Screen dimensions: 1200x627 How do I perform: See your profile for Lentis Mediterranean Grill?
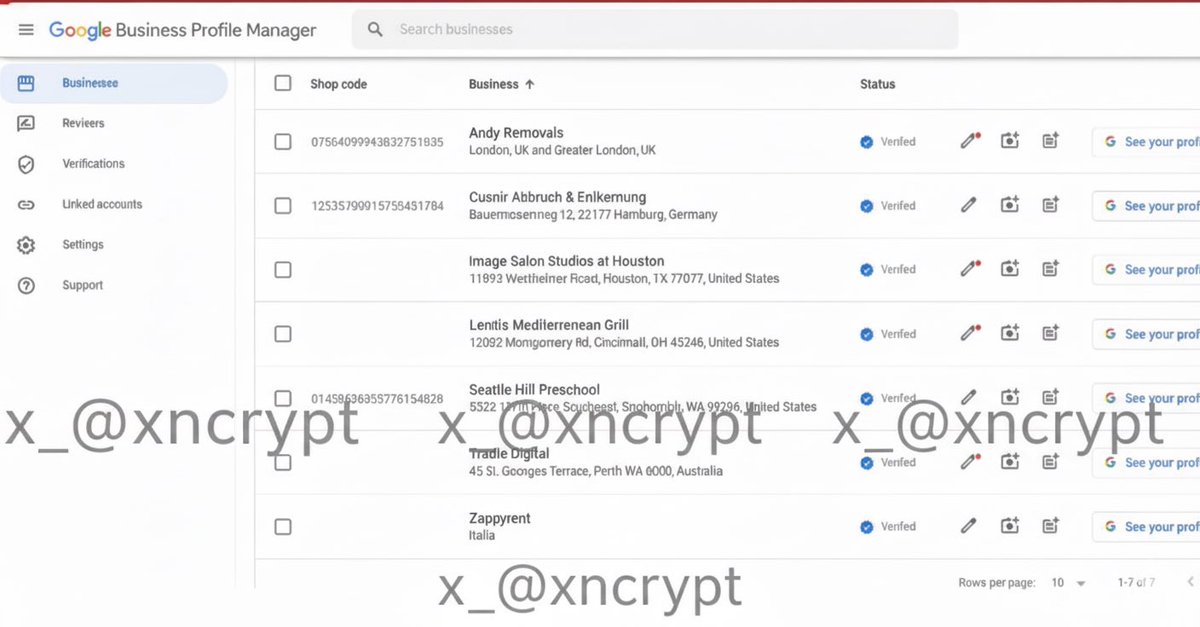point(1146,334)
